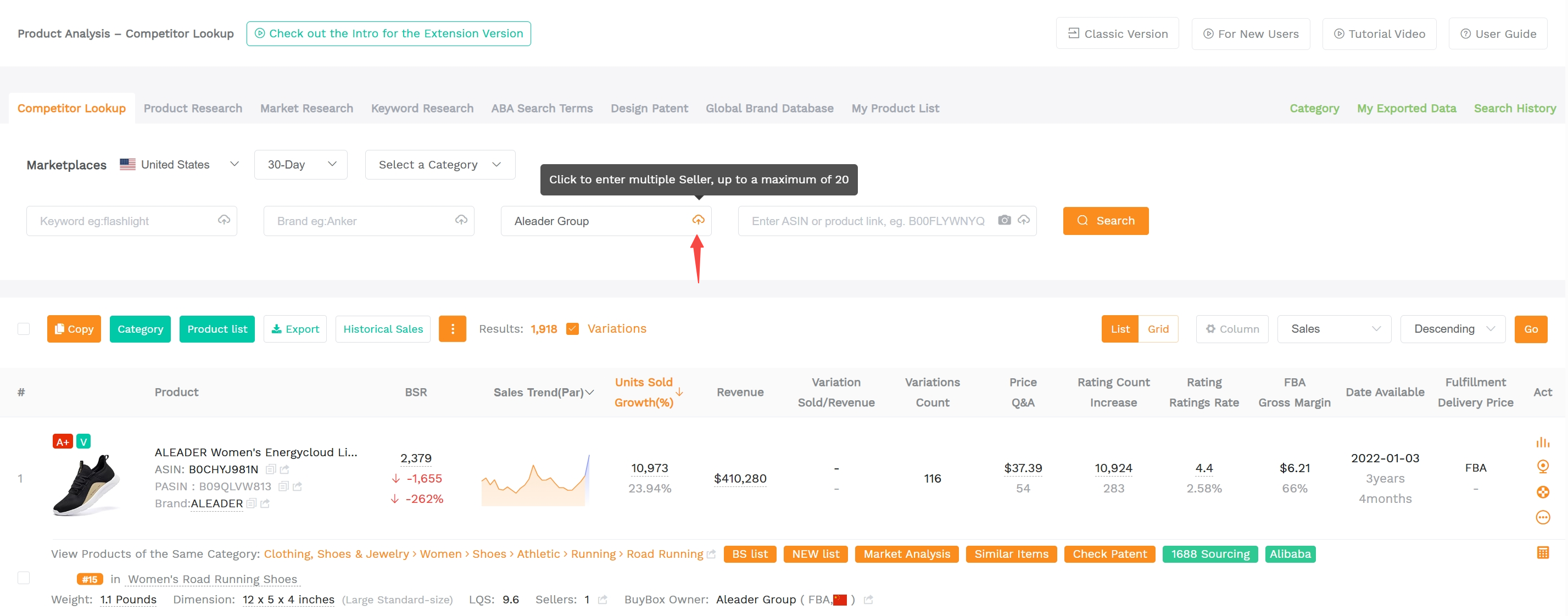1568x616 pixels.
Task: Uncheck the Variations checkbox
Action: (572, 329)
